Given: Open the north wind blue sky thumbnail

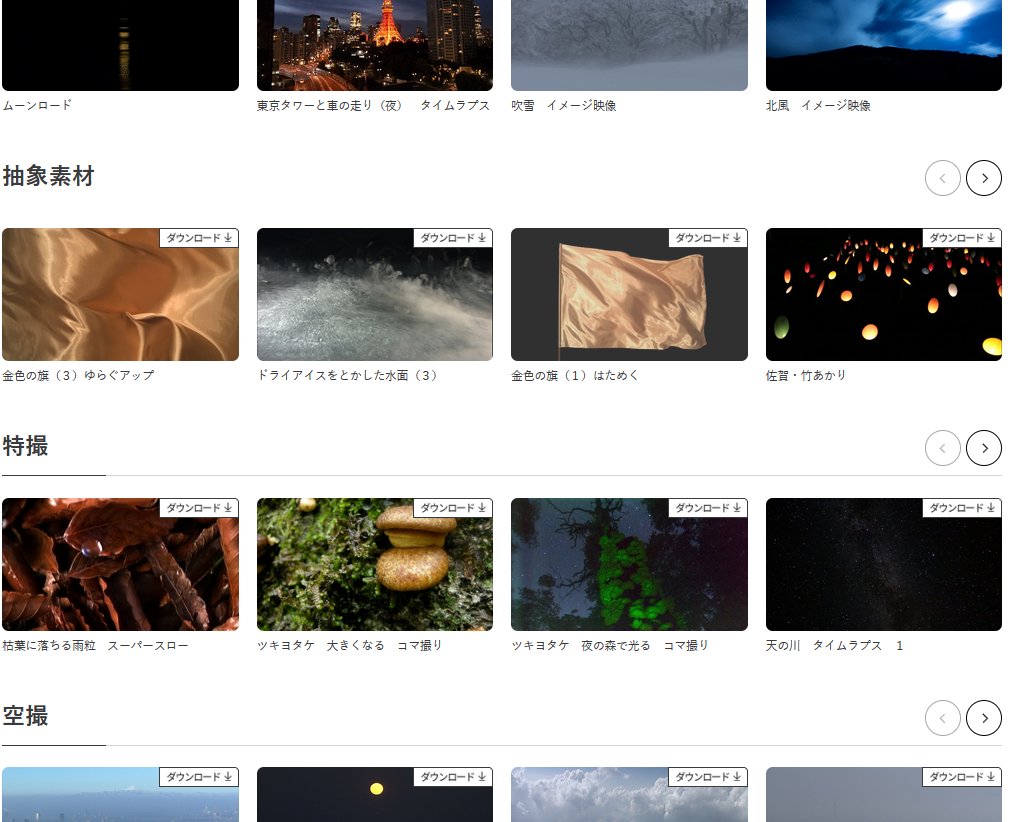Looking at the screenshot, I should 884,45.
